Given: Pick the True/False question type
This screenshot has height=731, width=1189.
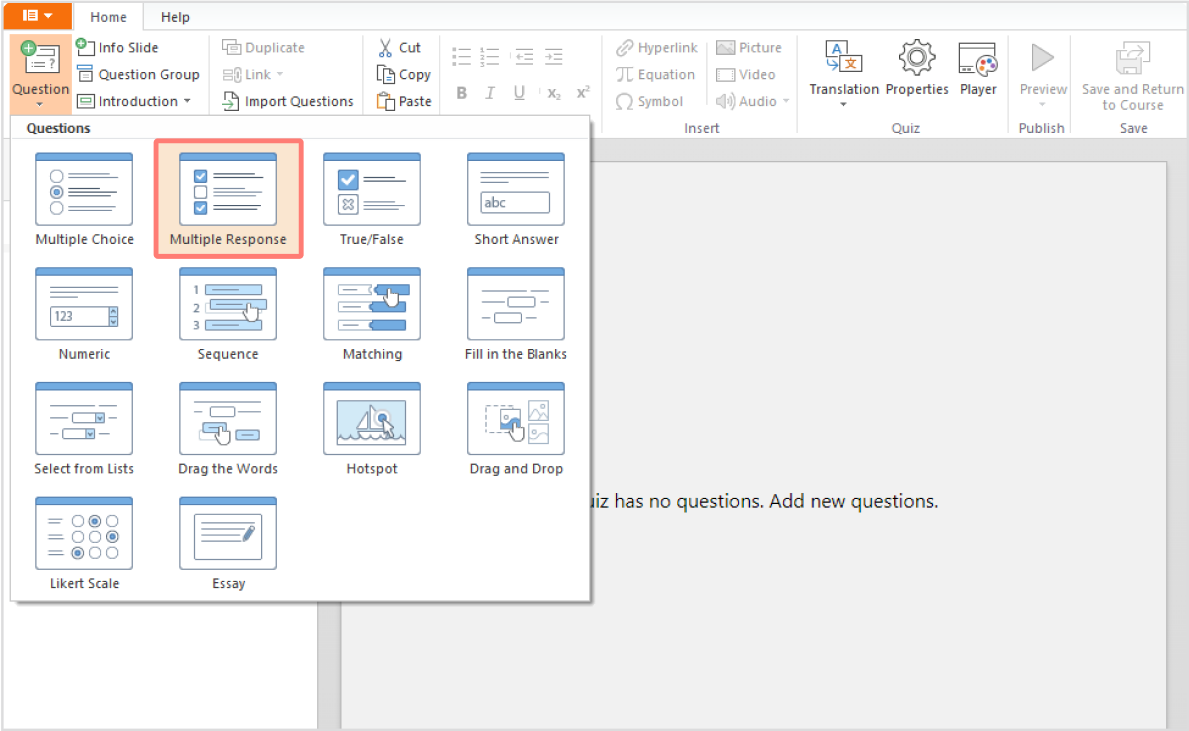Looking at the screenshot, I should [372, 199].
